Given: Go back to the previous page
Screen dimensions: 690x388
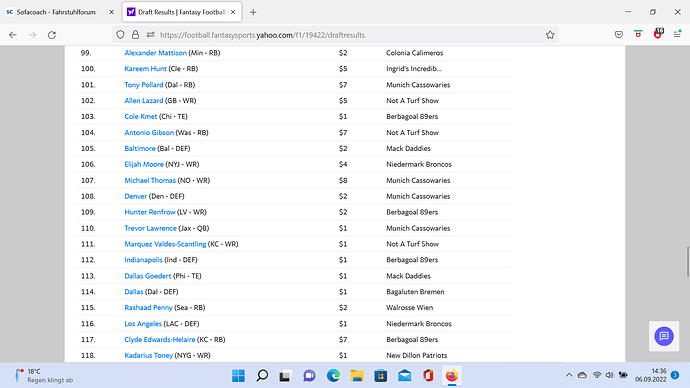Looking at the screenshot, I should pos(13,35).
